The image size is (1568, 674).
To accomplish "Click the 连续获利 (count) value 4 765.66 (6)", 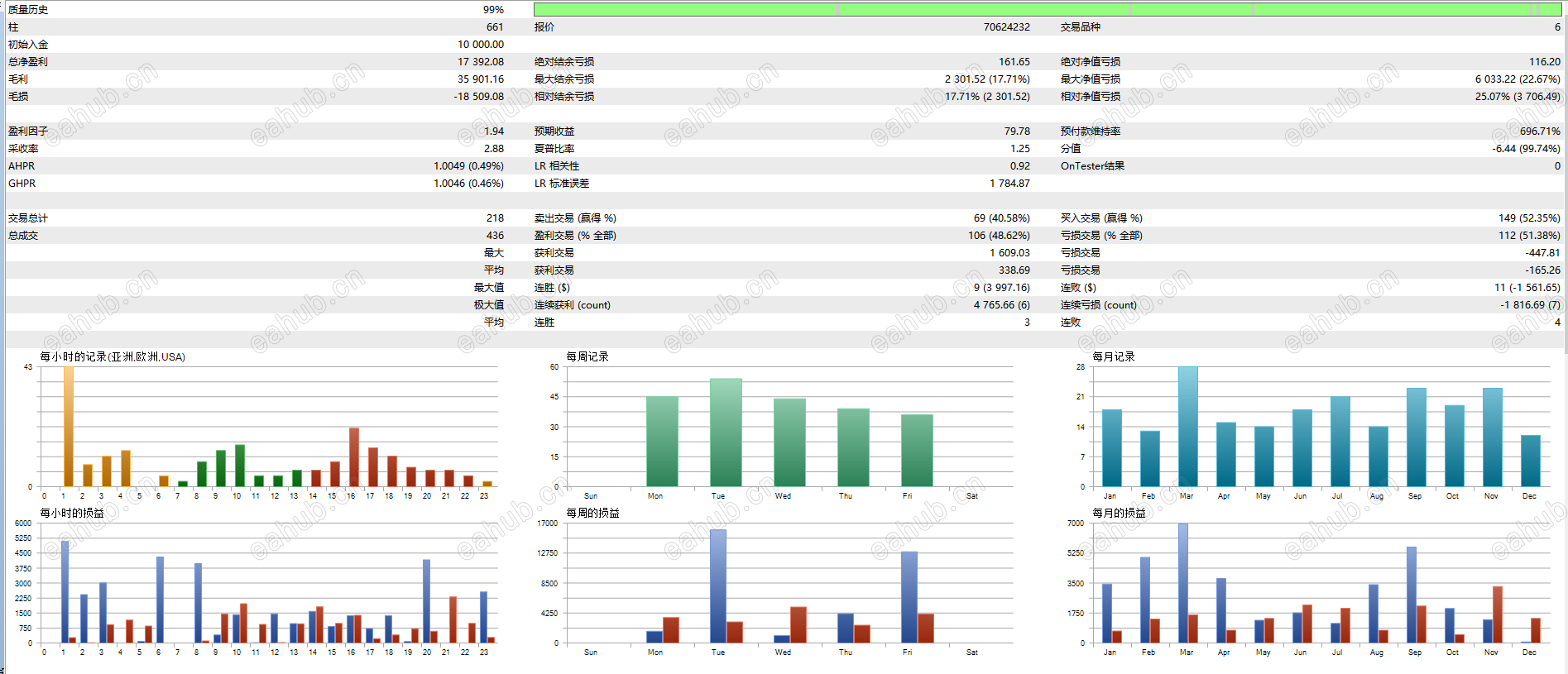I will click(1001, 305).
